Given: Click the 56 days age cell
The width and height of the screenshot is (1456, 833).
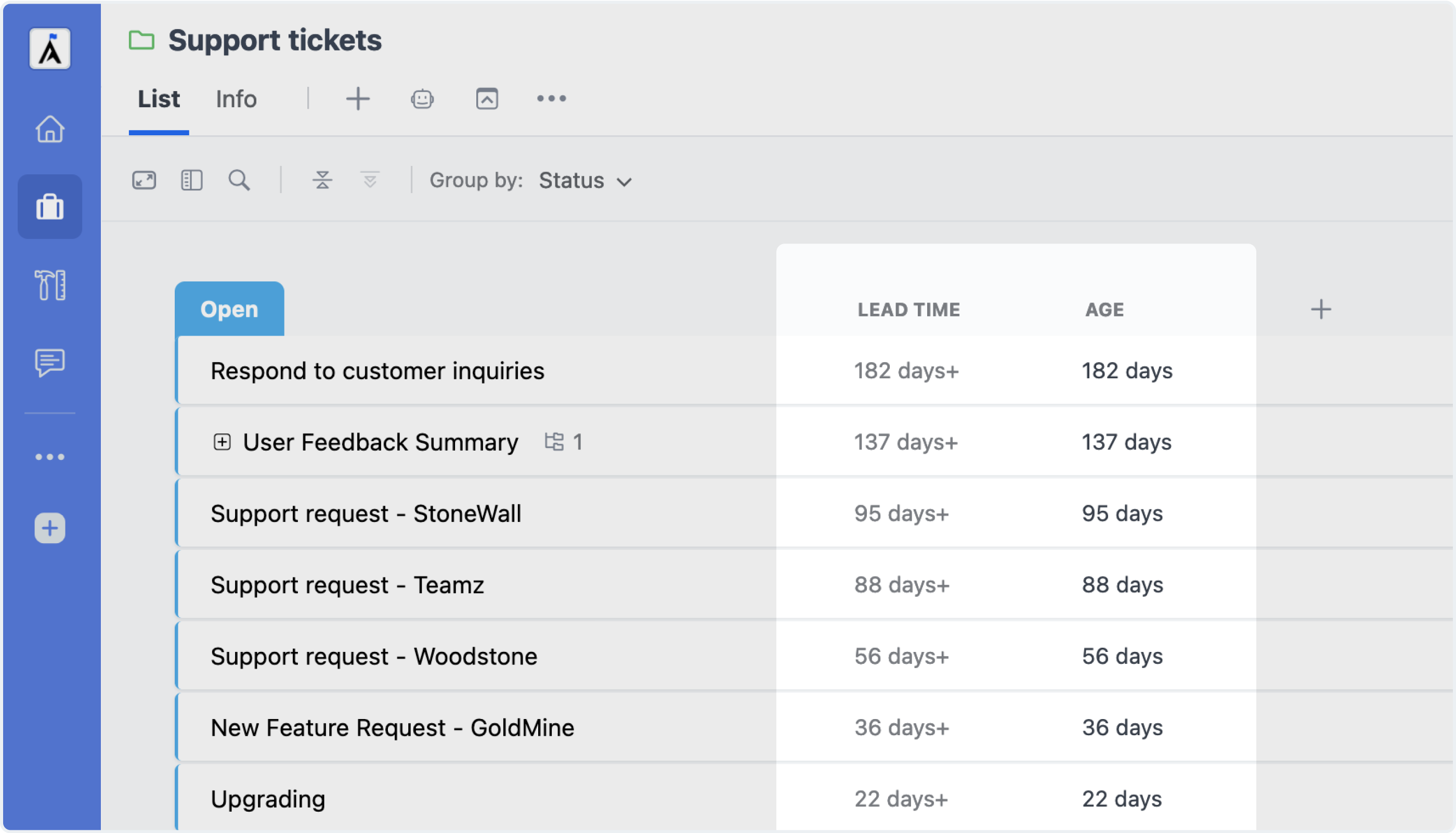Looking at the screenshot, I should [x=1122, y=656].
